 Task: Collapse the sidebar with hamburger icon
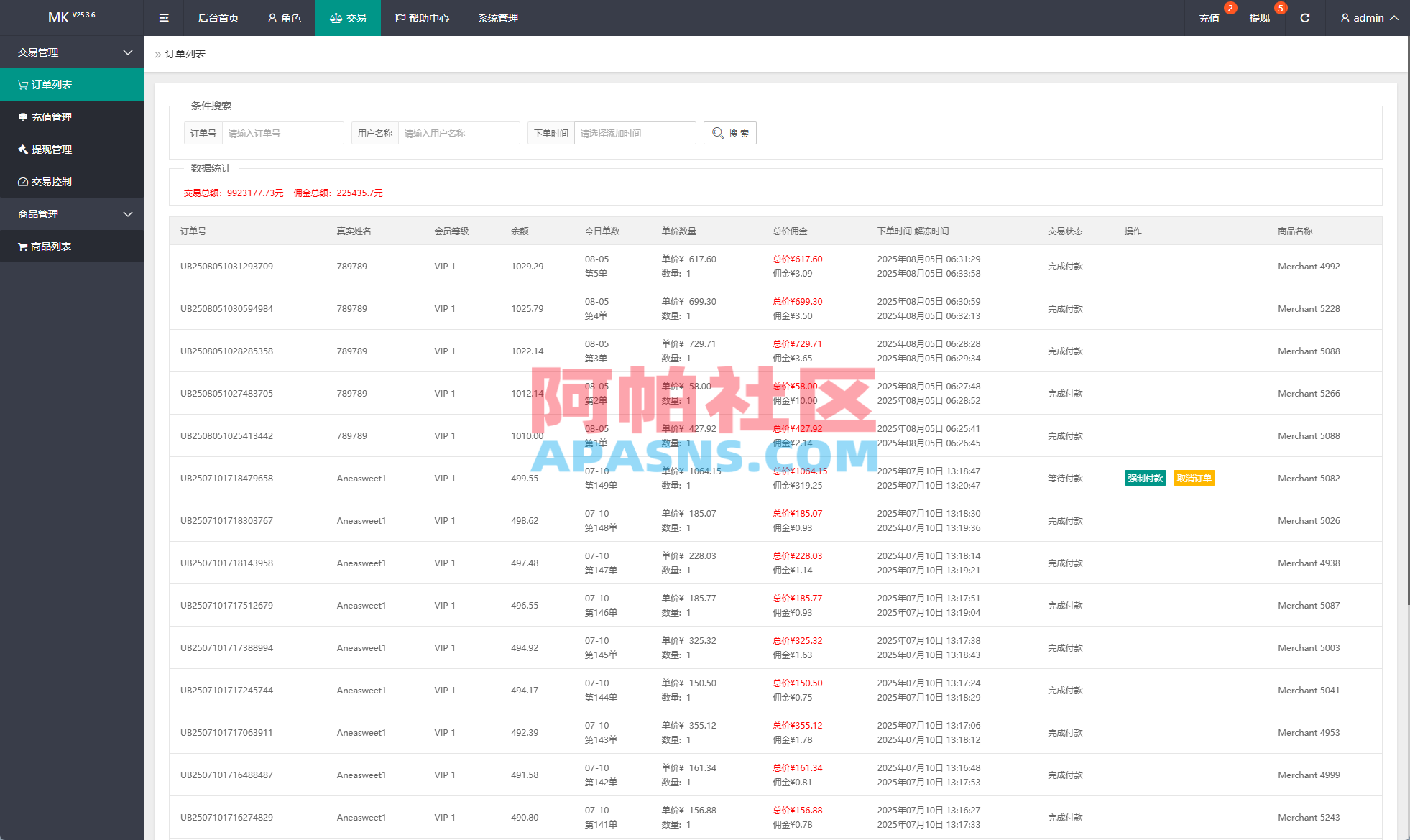coord(163,17)
